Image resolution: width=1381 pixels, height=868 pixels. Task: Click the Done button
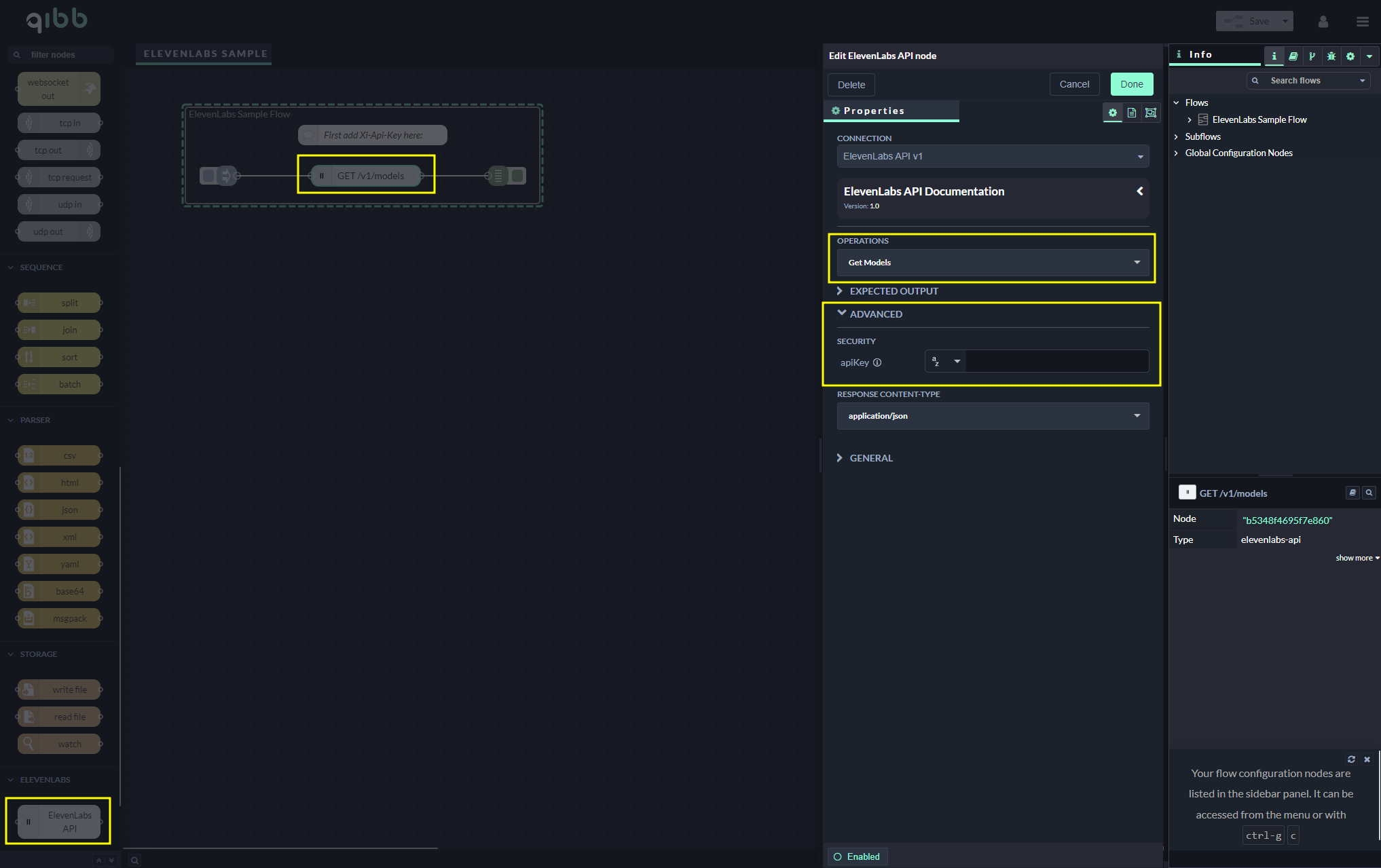click(x=1131, y=84)
